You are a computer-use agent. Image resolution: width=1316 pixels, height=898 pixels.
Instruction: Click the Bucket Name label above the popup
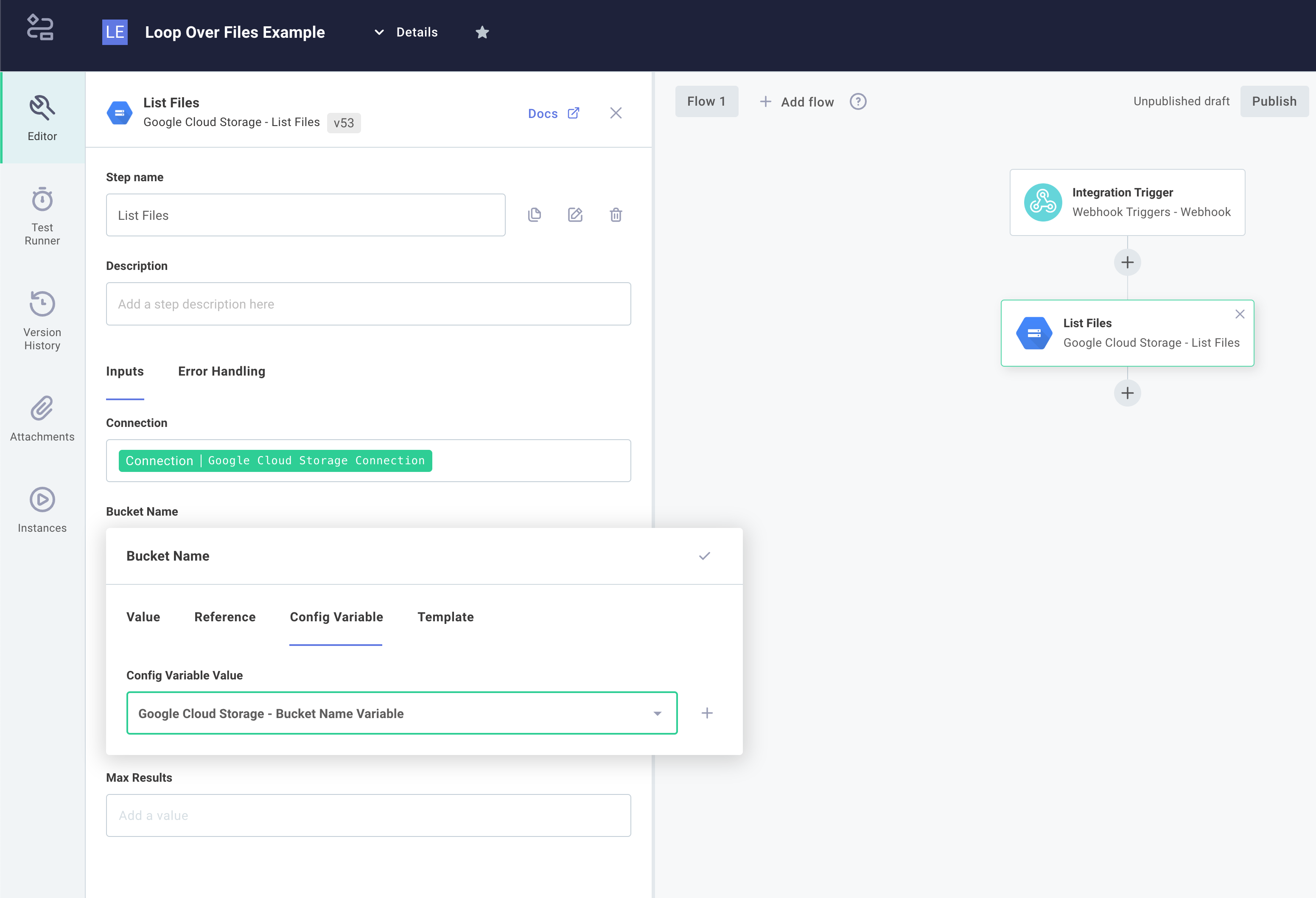click(142, 512)
